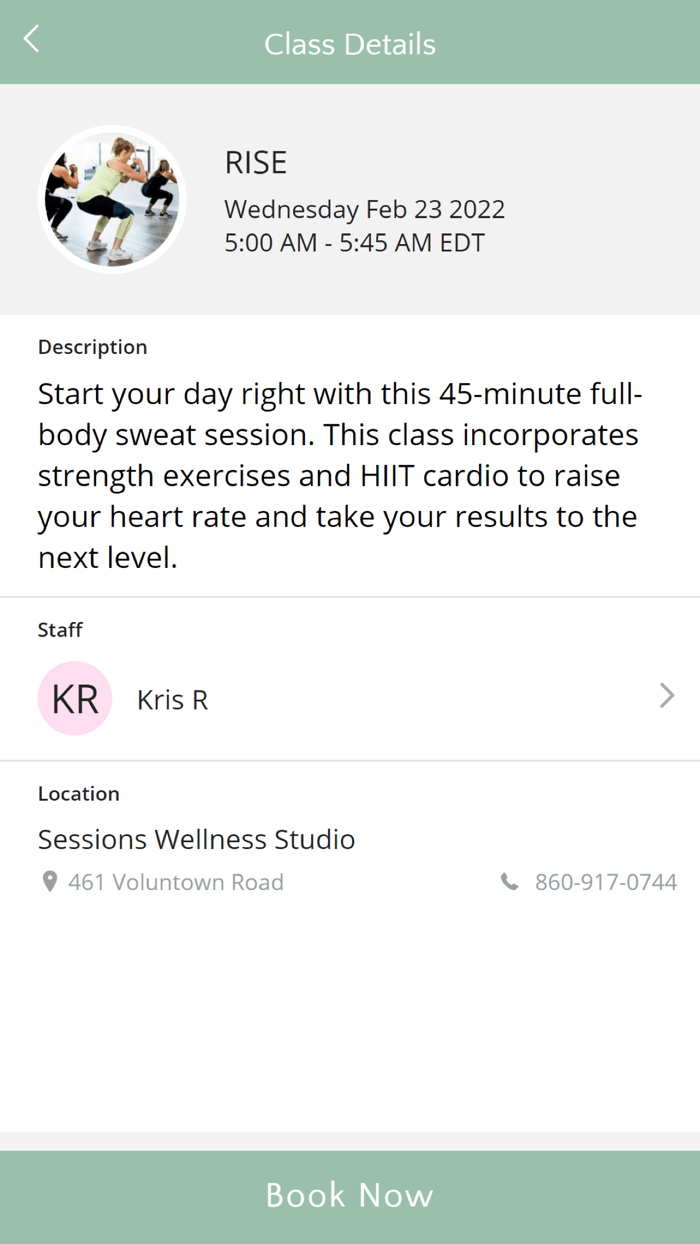Click the 5:00 AM - 5:45 AM time slot

point(354,242)
